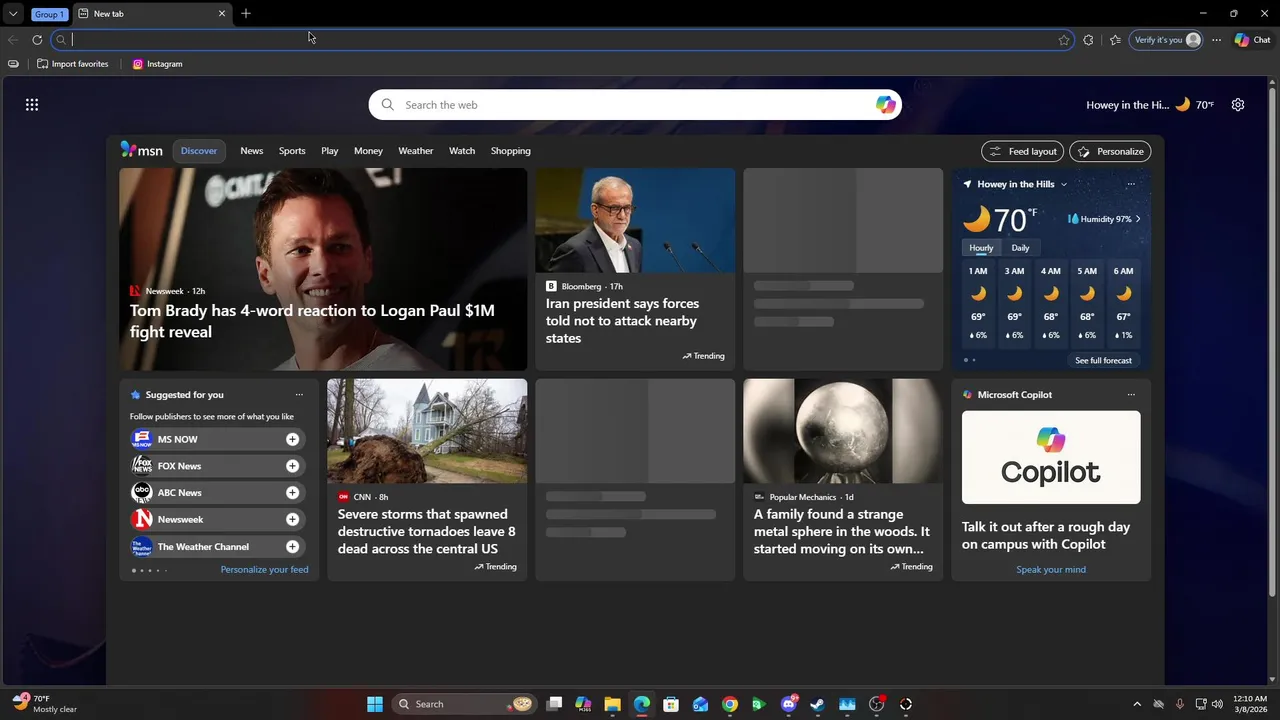Follow FOX News with the plus button
The image size is (1280, 720).
(292, 466)
